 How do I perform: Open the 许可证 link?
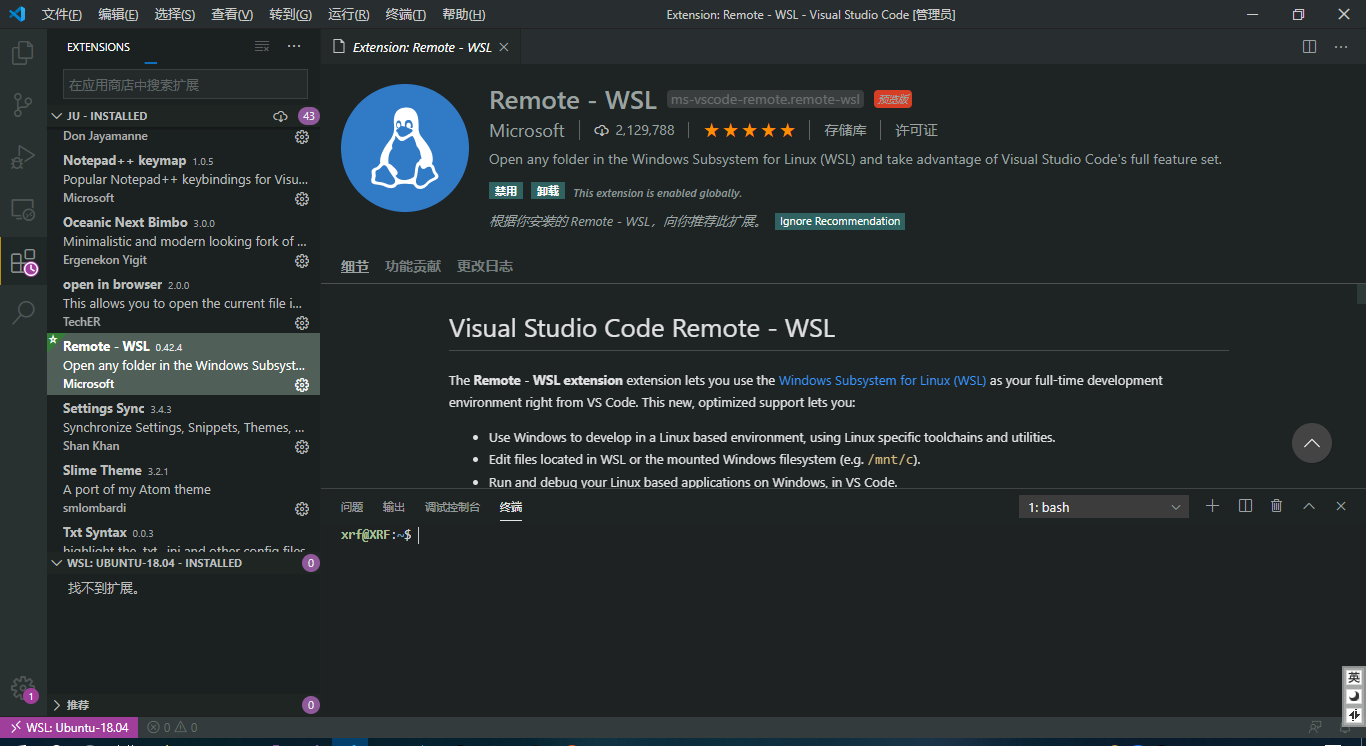tap(916, 130)
